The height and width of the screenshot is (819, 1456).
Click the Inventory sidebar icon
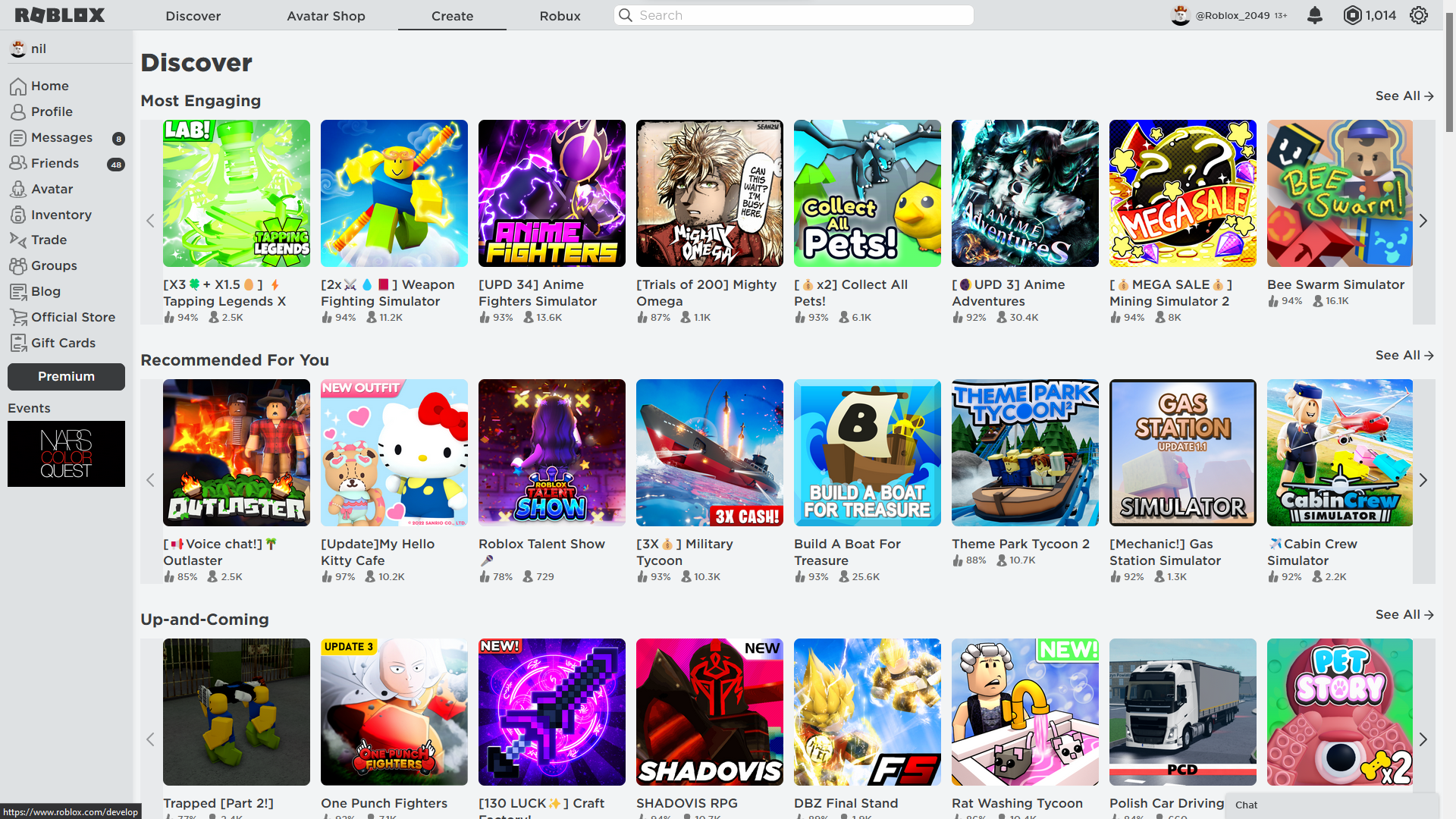click(18, 215)
